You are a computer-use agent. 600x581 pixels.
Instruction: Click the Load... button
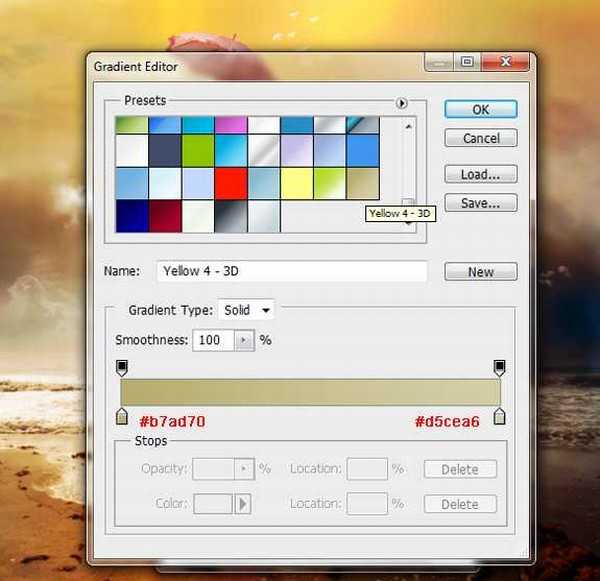tap(480, 174)
